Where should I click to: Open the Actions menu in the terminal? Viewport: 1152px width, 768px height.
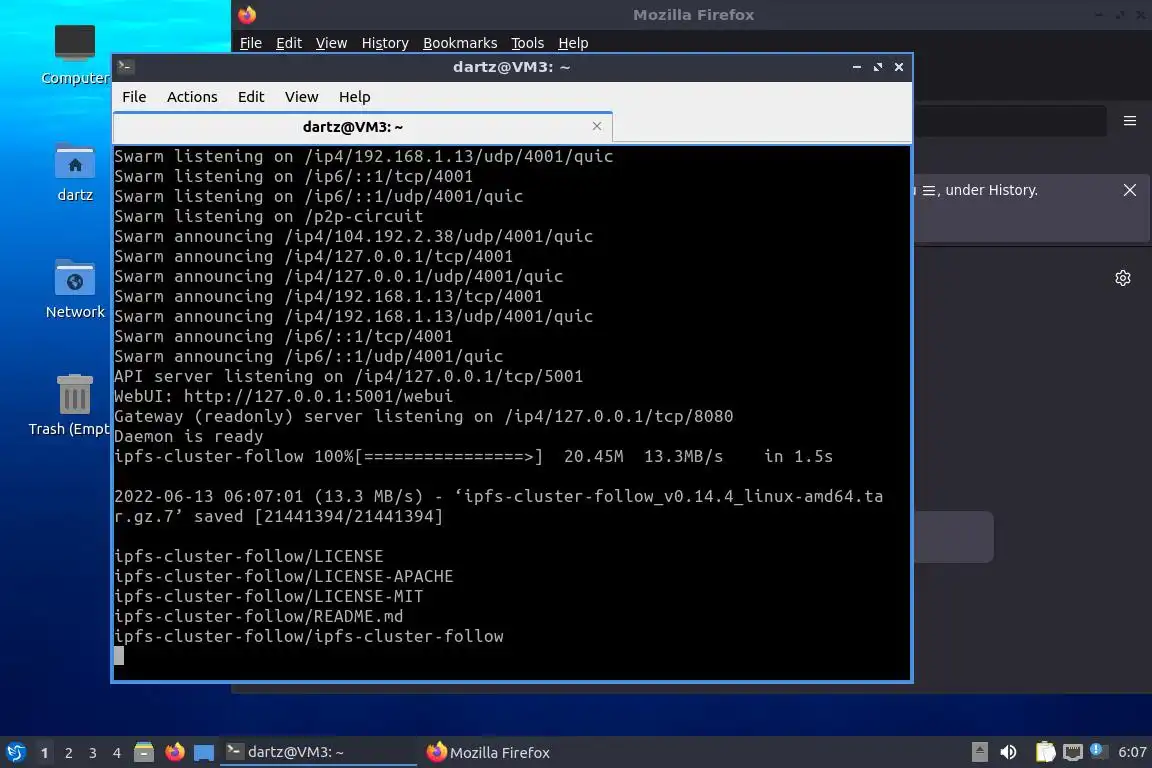192,97
